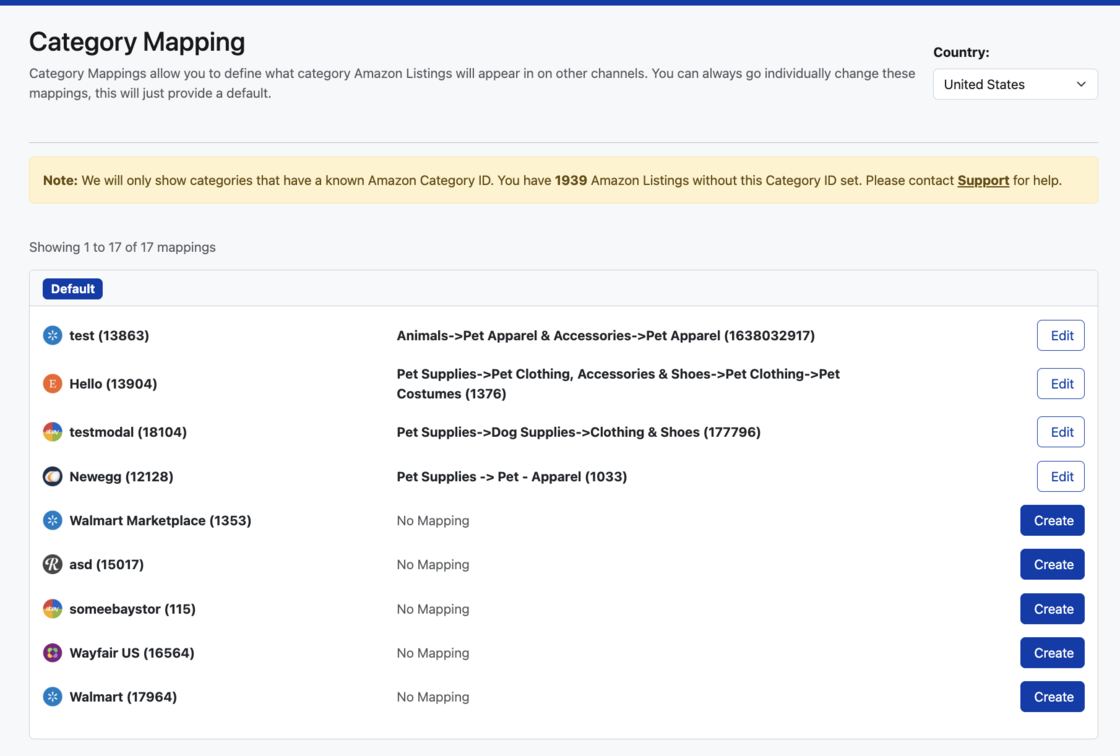The width and height of the screenshot is (1120, 756).
Task: Click No Mapping text in Wayfair US row
Action: [x=433, y=652]
